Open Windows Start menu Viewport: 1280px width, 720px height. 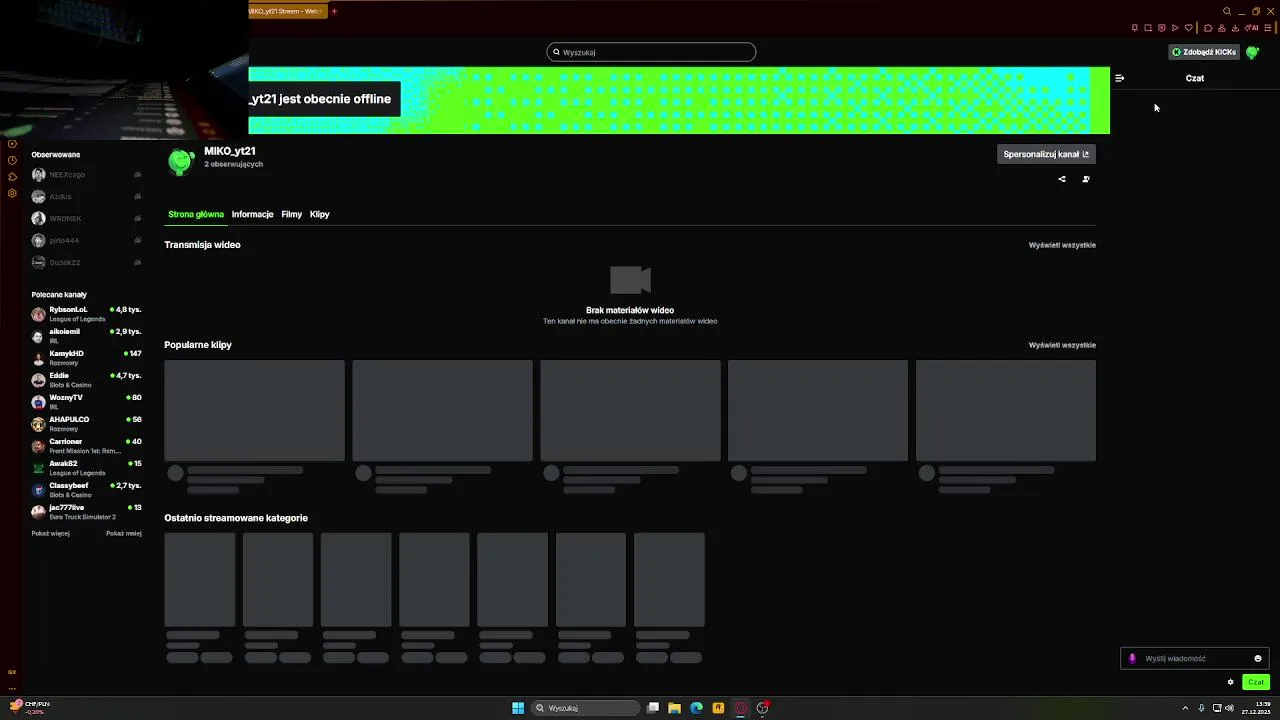tap(518, 708)
